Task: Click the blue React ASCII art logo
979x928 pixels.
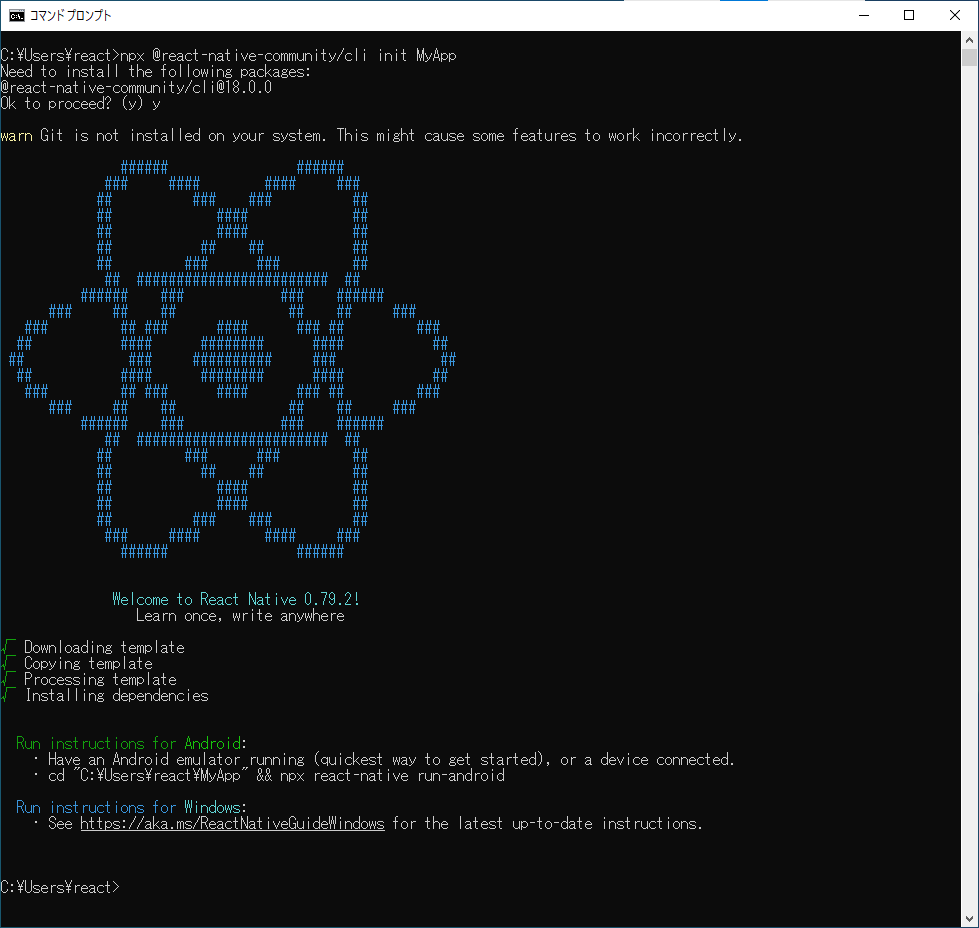Action: [x=232, y=359]
